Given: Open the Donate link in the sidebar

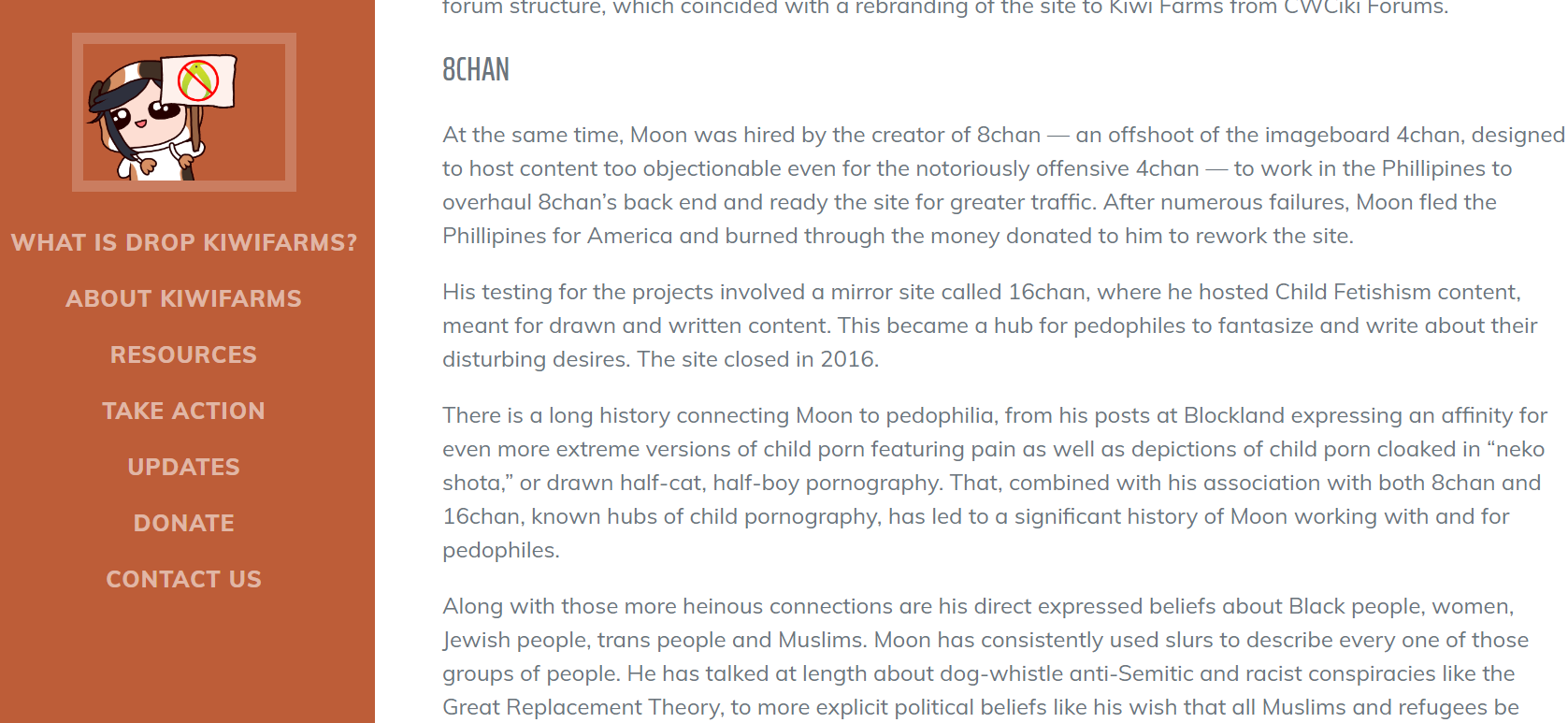Looking at the screenshot, I should 184,523.
